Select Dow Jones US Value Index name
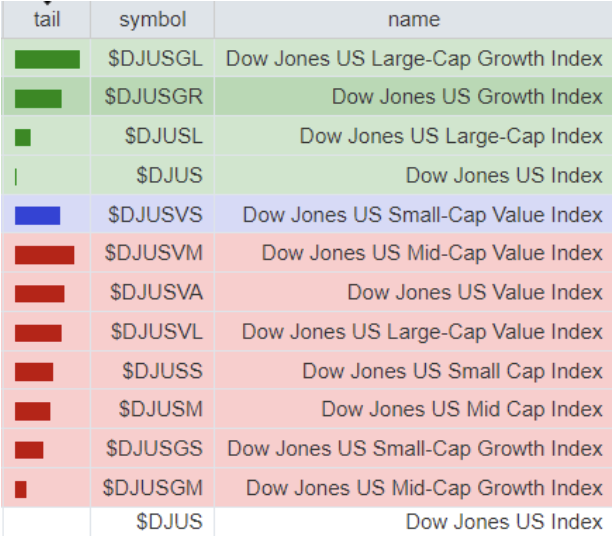Image resolution: width=616 pixels, height=538 pixels. (x=475, y=293)
